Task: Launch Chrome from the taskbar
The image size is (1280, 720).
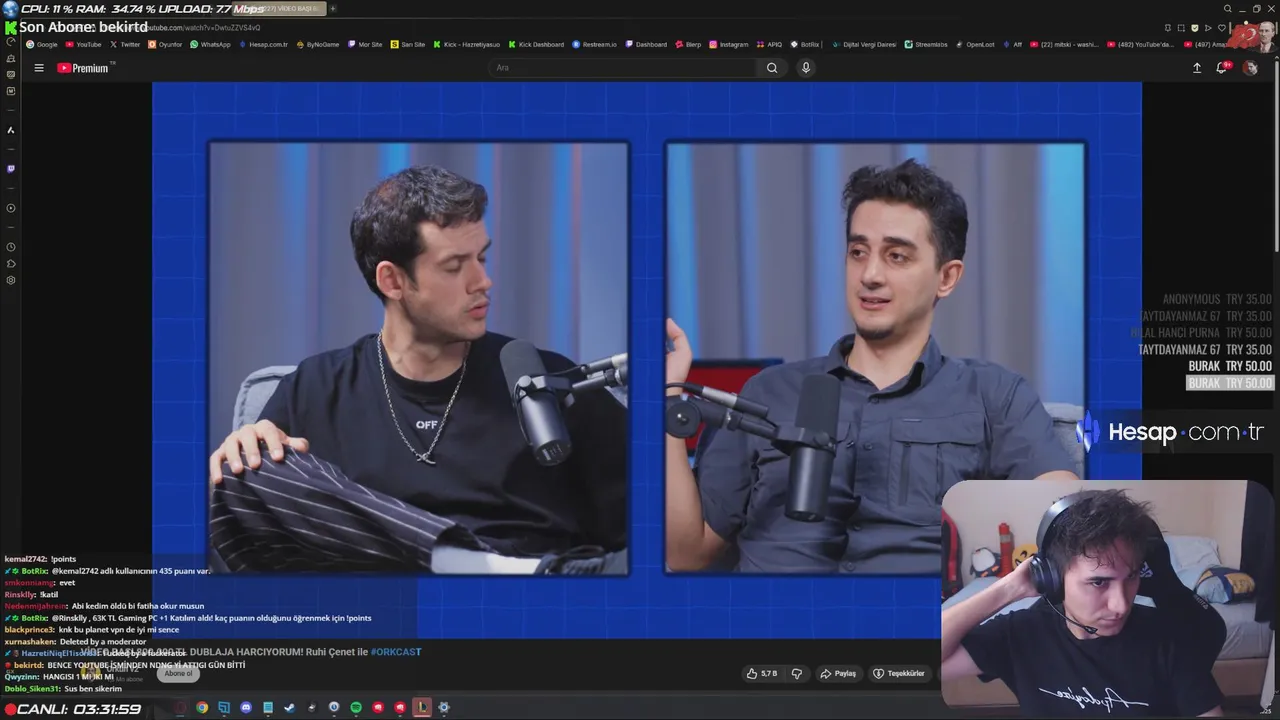Action: point(202,708)
